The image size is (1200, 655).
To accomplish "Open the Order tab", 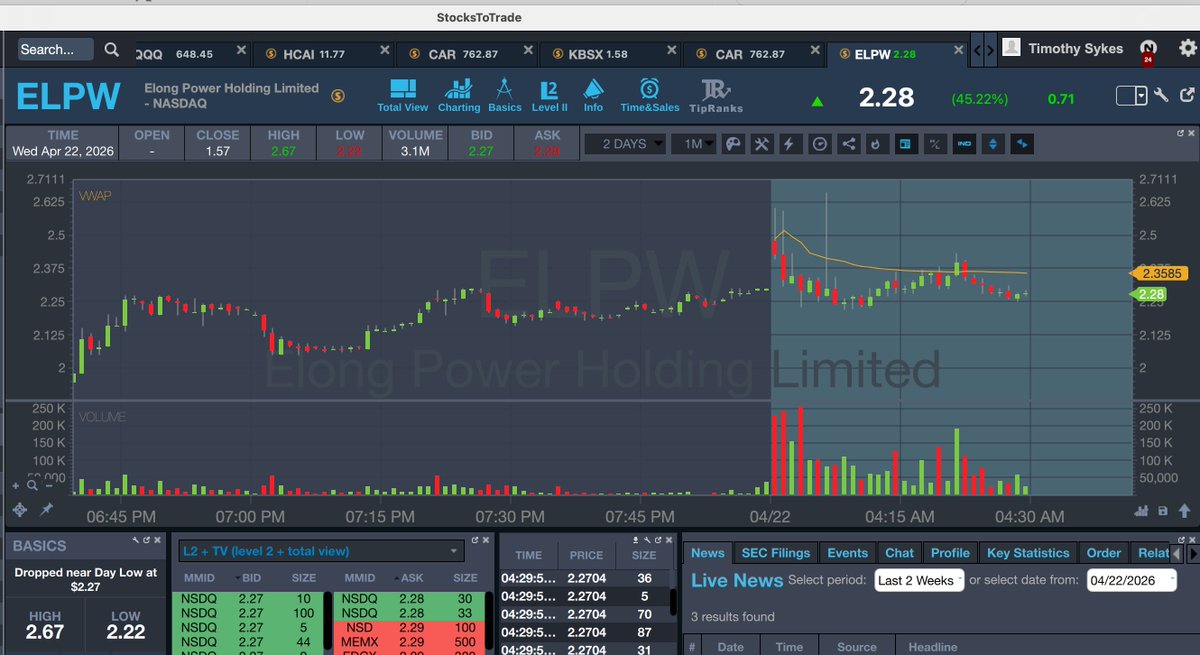I will click(x=1104, y=553).
